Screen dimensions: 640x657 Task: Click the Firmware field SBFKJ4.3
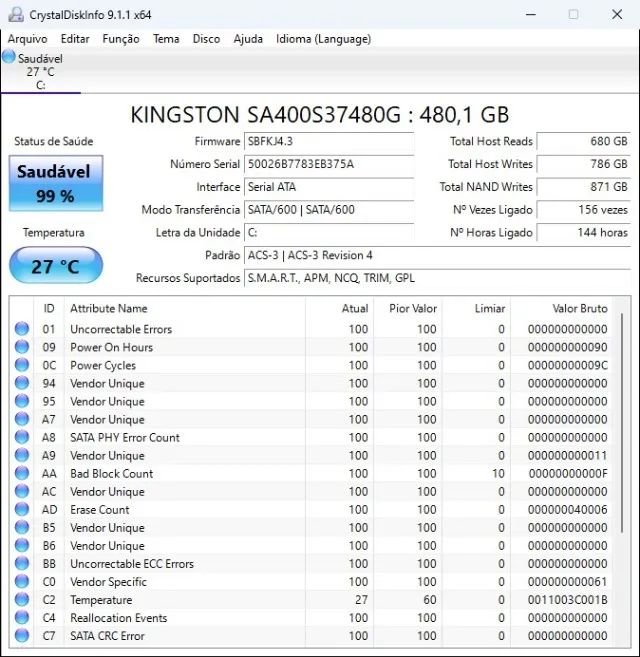[x=329, y=142]
